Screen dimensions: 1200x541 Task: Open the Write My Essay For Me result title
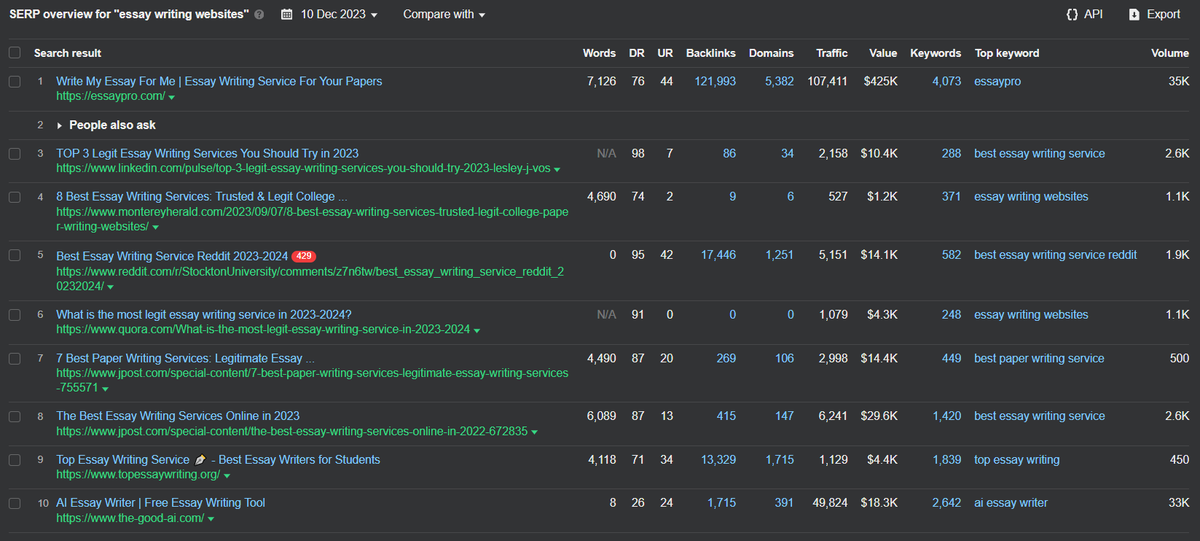click(x=219, y=81)
